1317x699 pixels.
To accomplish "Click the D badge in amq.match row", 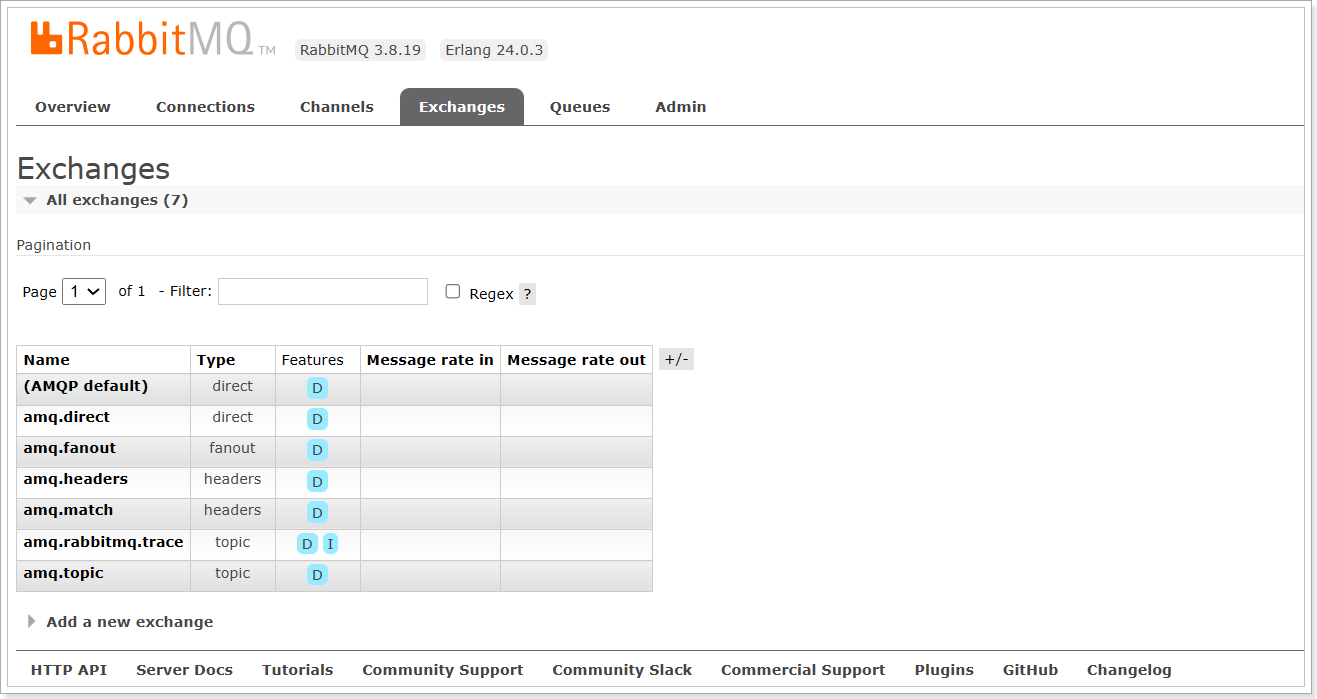I will pyautogui.click(x=317, y=512).
